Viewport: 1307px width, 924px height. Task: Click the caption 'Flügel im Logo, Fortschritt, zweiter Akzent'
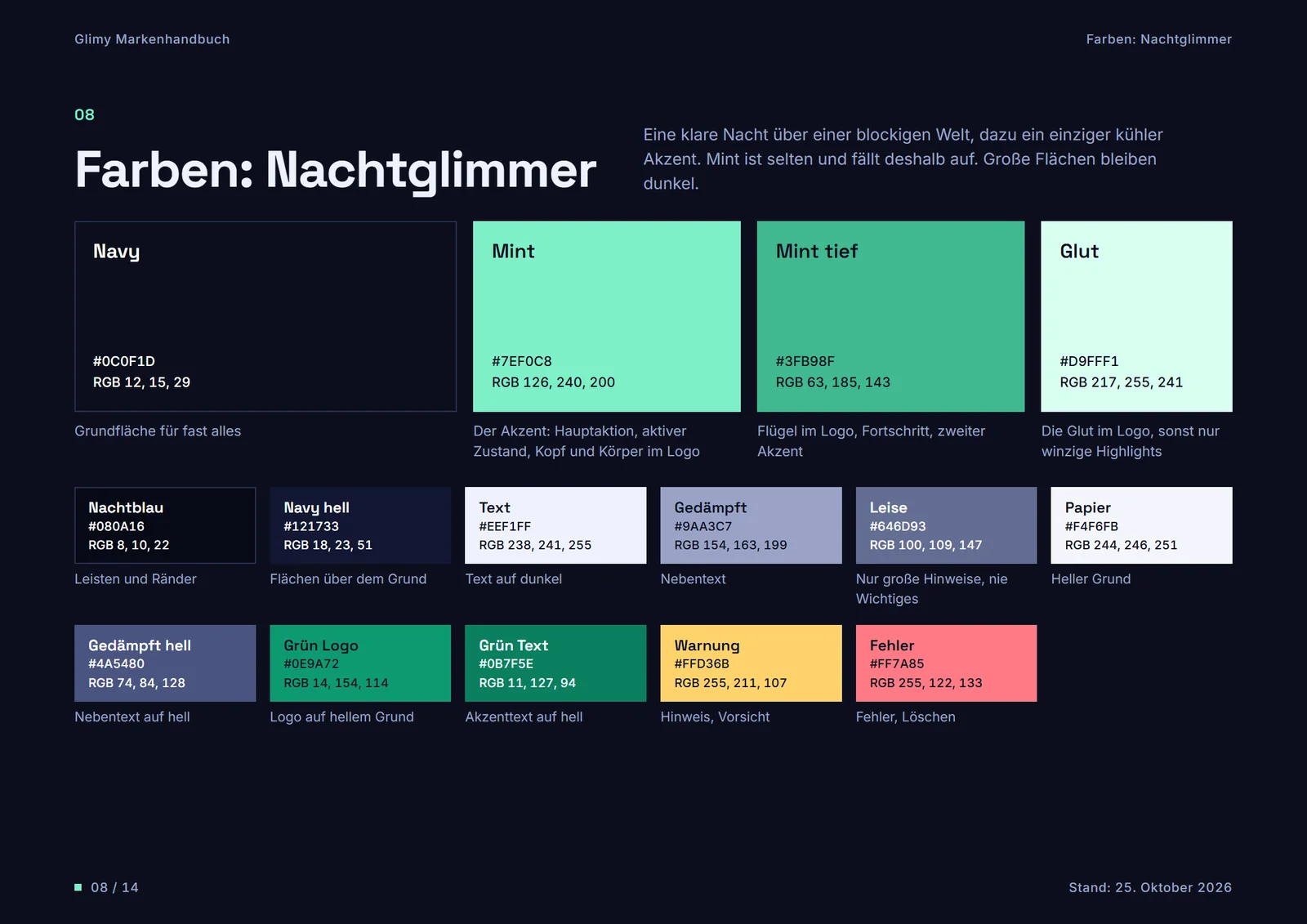871,441
